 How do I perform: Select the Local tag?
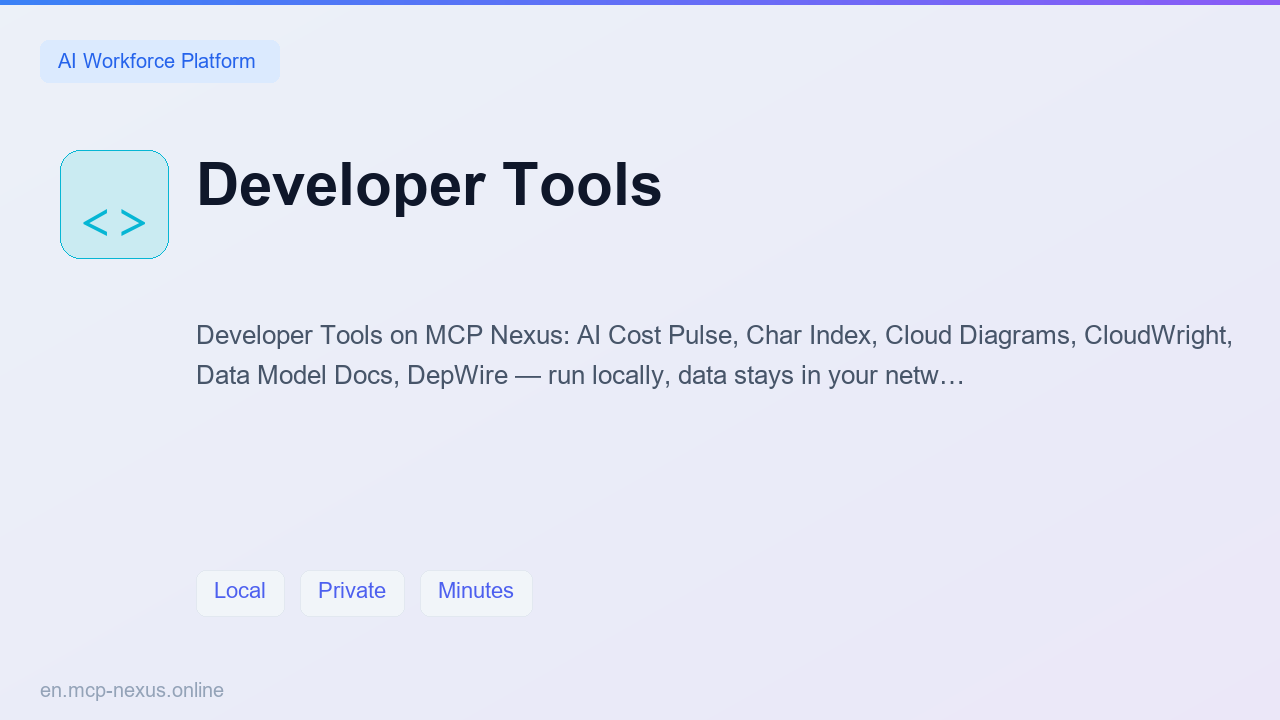(x=240, y=593)
